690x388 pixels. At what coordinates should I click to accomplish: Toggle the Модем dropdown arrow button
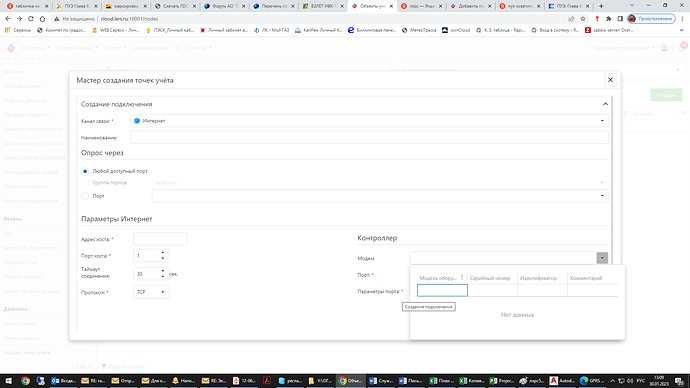(602, 258)
